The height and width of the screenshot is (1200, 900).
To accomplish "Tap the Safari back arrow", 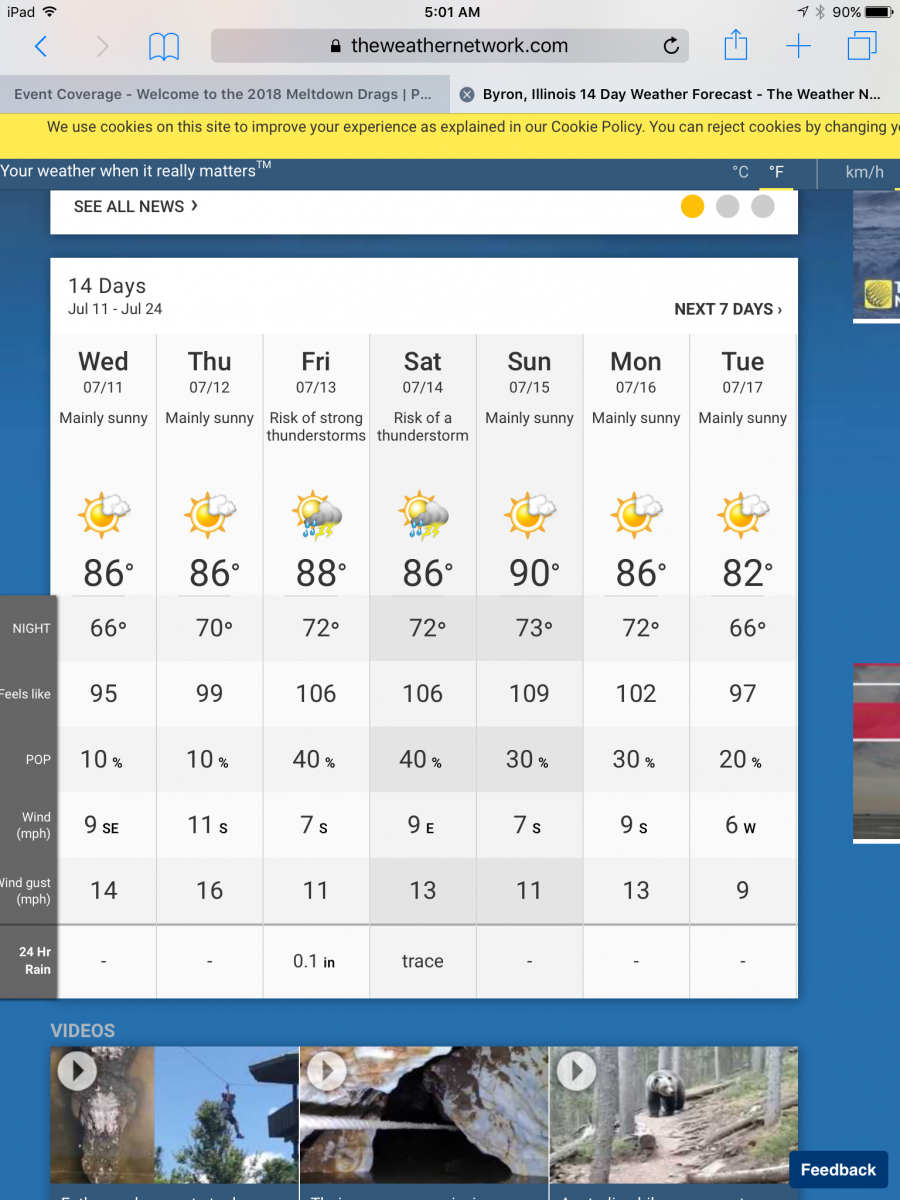I will 41,46.
